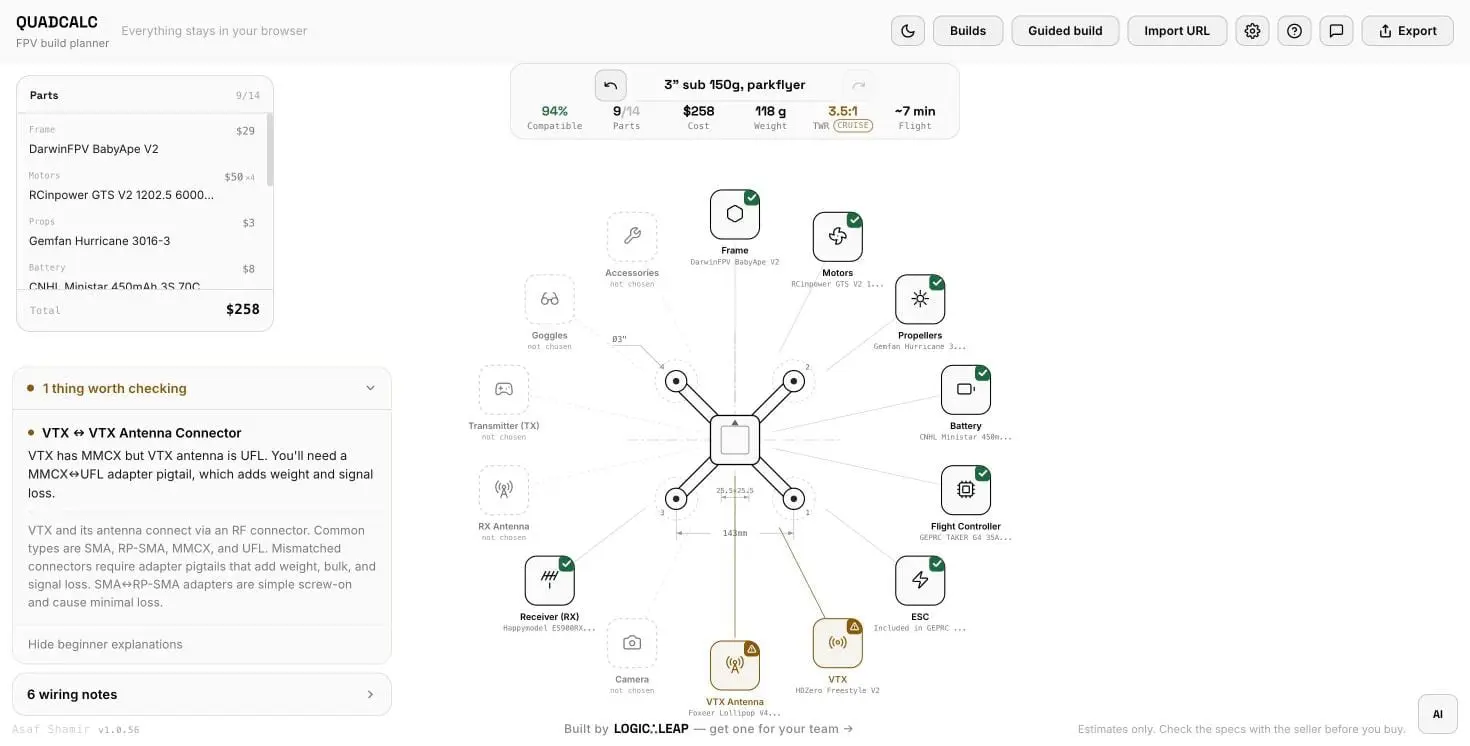Viewport: 1470px width, 746px height.
Task: Select the Frame node icon
Action: coord(735,214)
